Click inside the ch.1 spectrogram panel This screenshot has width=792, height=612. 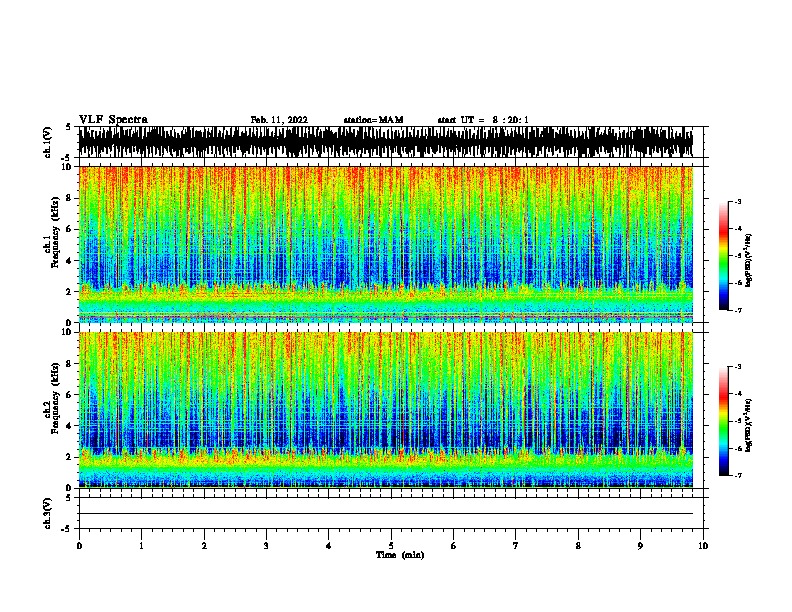386,244
